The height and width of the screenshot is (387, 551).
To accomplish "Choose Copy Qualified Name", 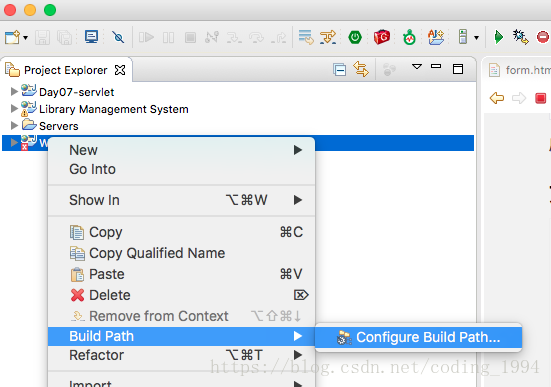I will [x=181, y=253].
